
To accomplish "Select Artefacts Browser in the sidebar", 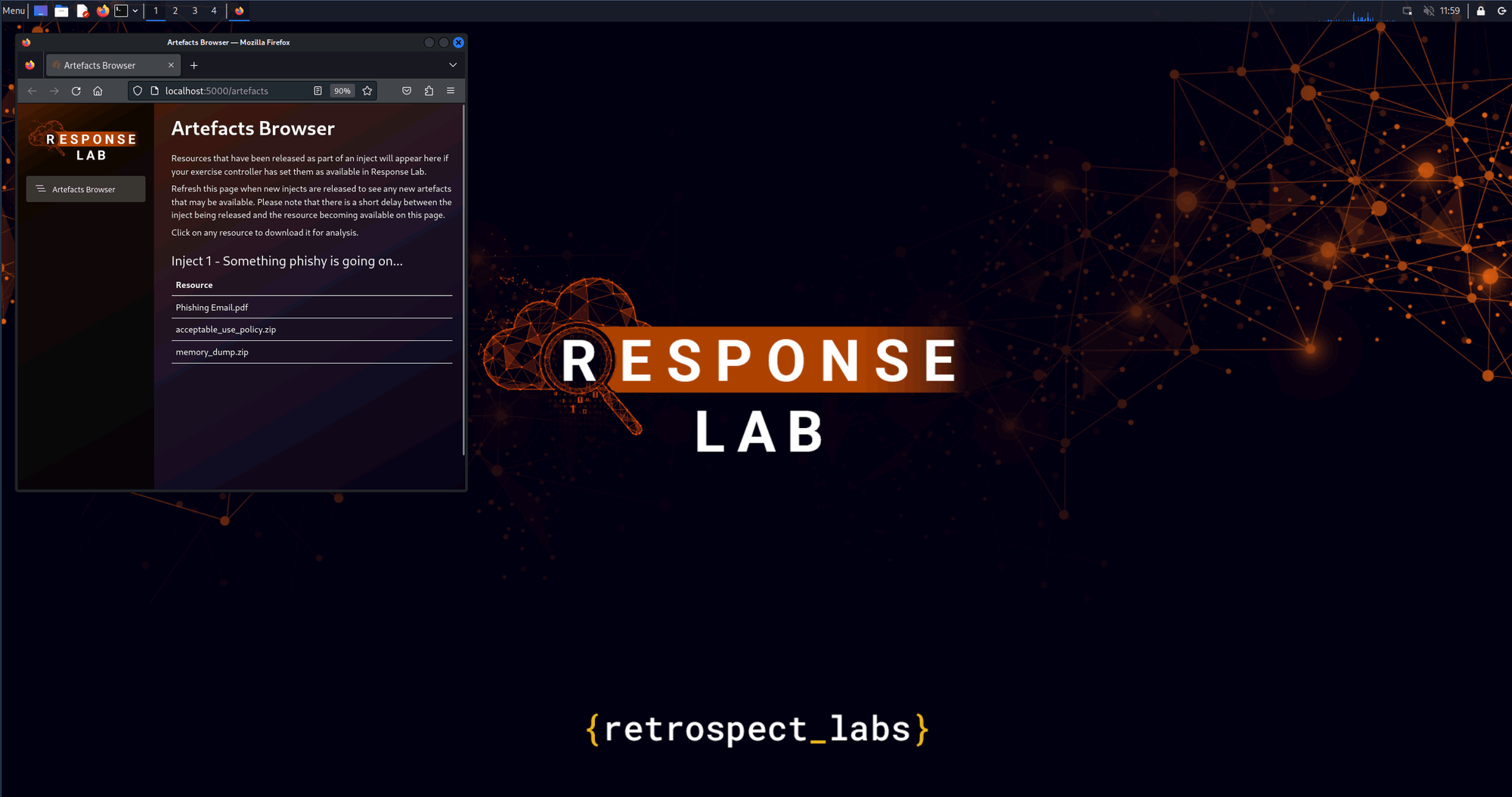I will click(84, 188).
